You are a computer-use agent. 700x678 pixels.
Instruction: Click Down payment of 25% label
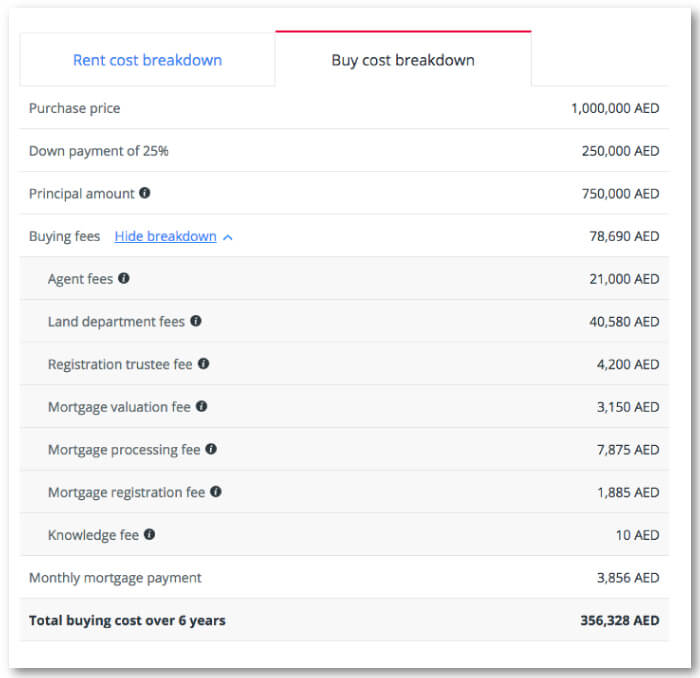click(x=99, y=151)
